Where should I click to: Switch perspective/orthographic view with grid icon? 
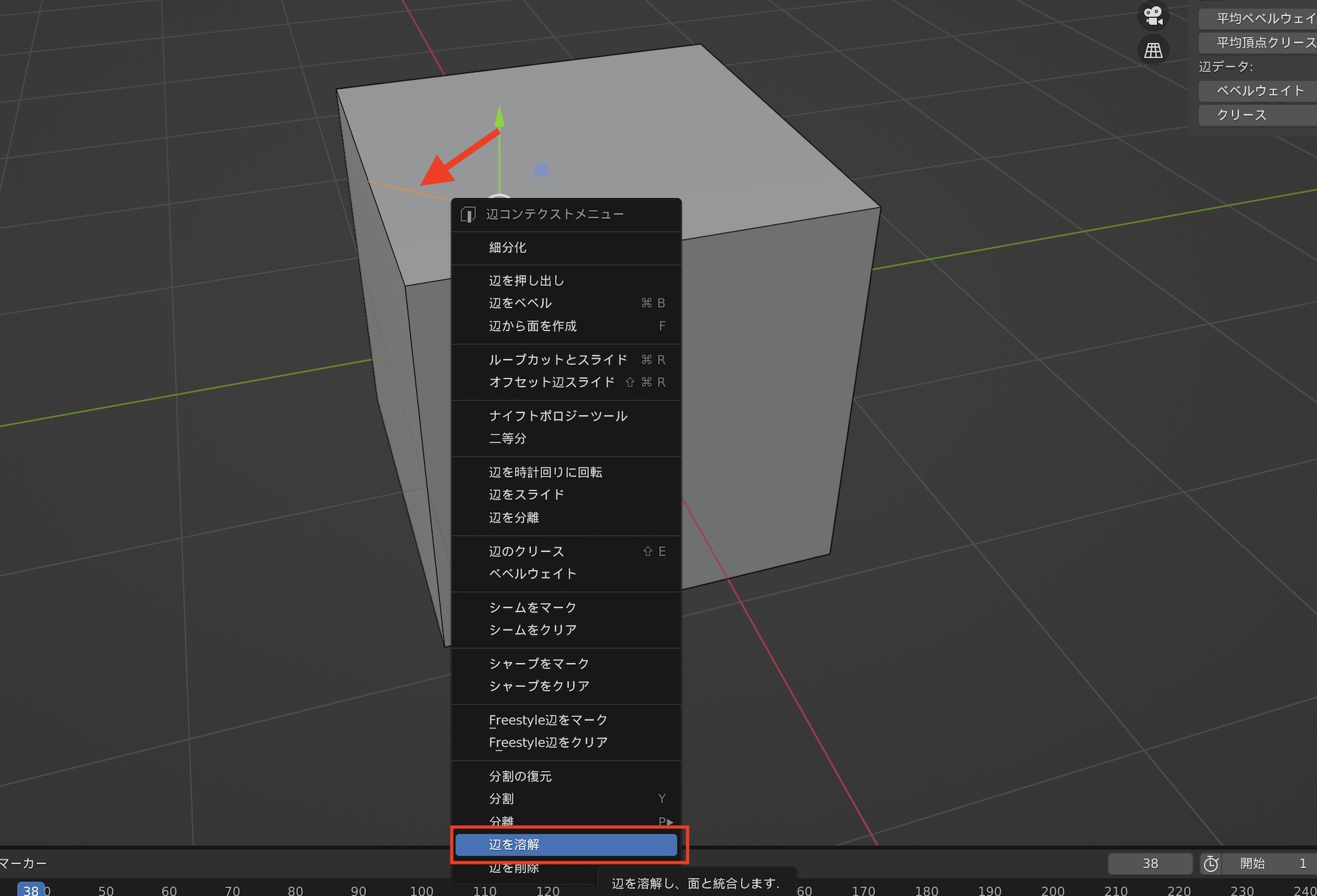(1153, 51)
